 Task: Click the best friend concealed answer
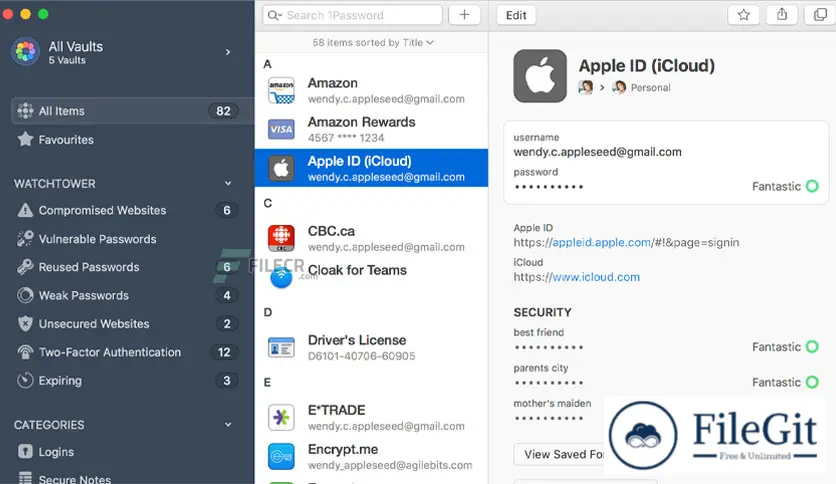pyautogui.click(x=549, y=348)
